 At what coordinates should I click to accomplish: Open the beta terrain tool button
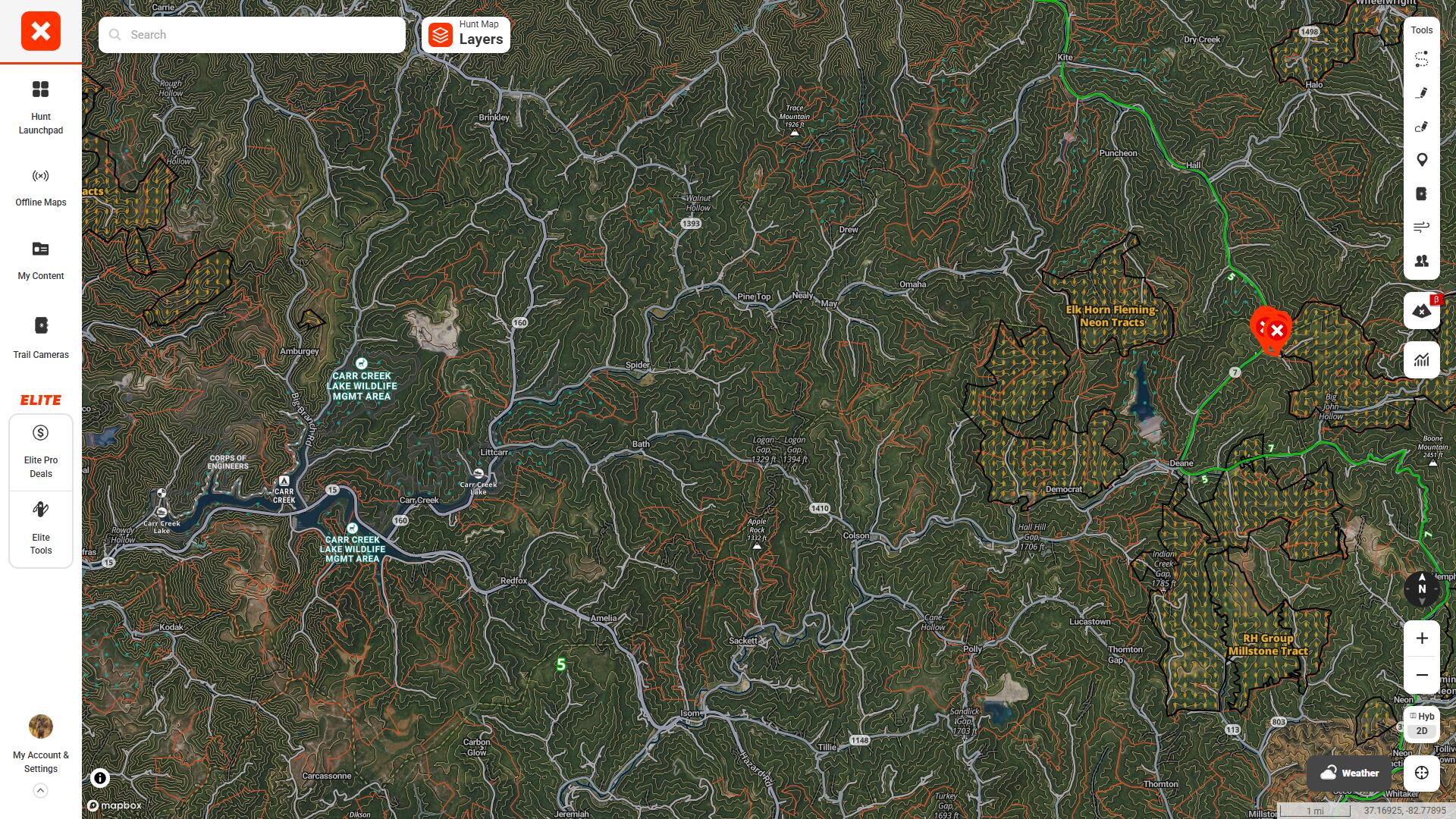(x=1421, y=311)
